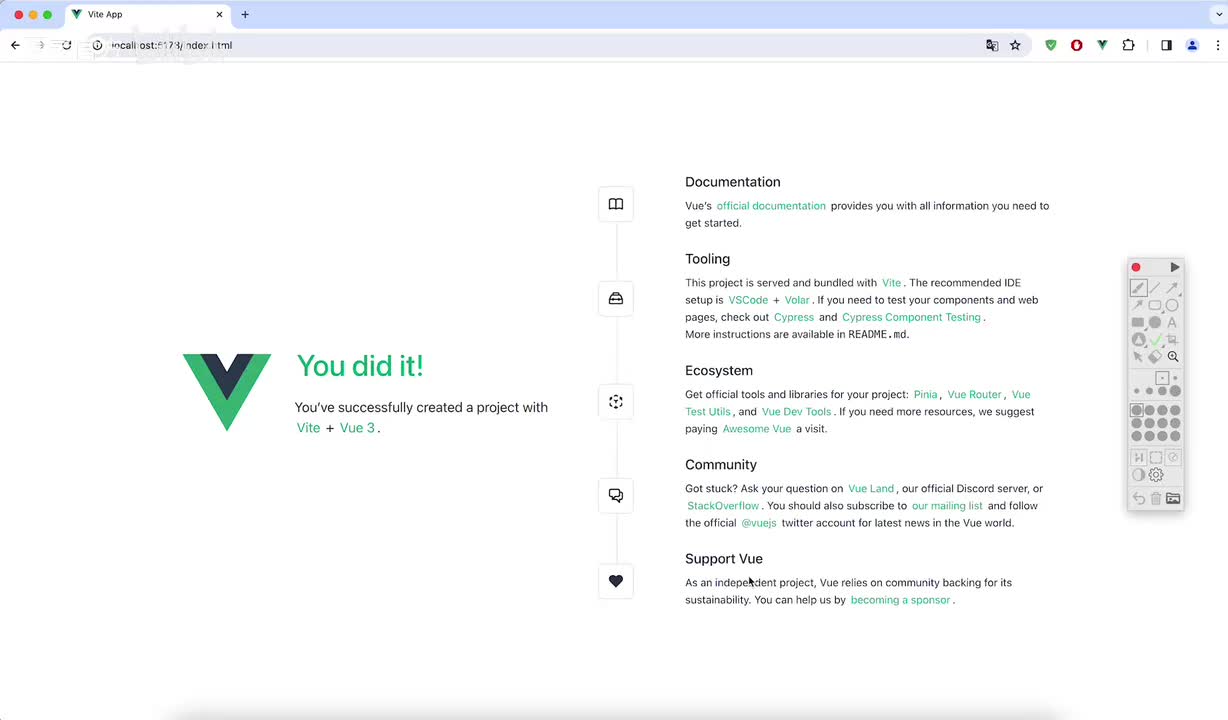Viewport: 1228px width, 720px height.
Task: Select the magnifier zoom tool in palette
Action: [x=1173, y=357]
